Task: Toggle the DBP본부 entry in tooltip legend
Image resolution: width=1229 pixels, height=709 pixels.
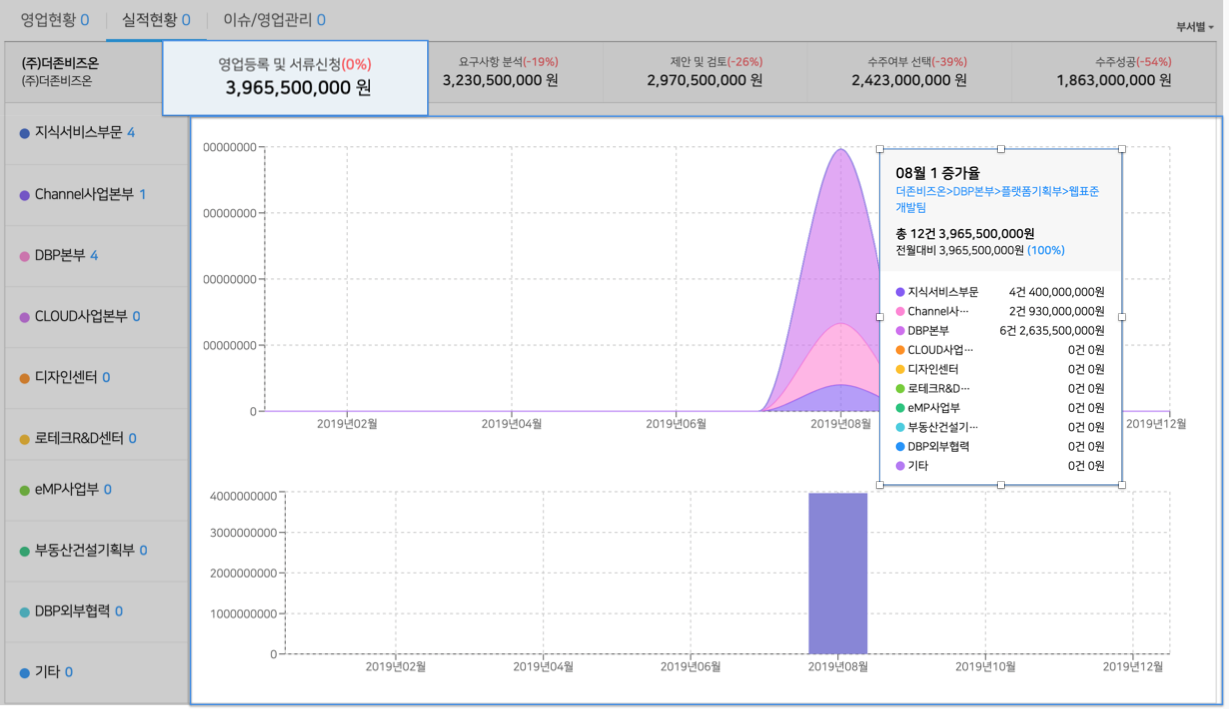Action: pos(925,330)
